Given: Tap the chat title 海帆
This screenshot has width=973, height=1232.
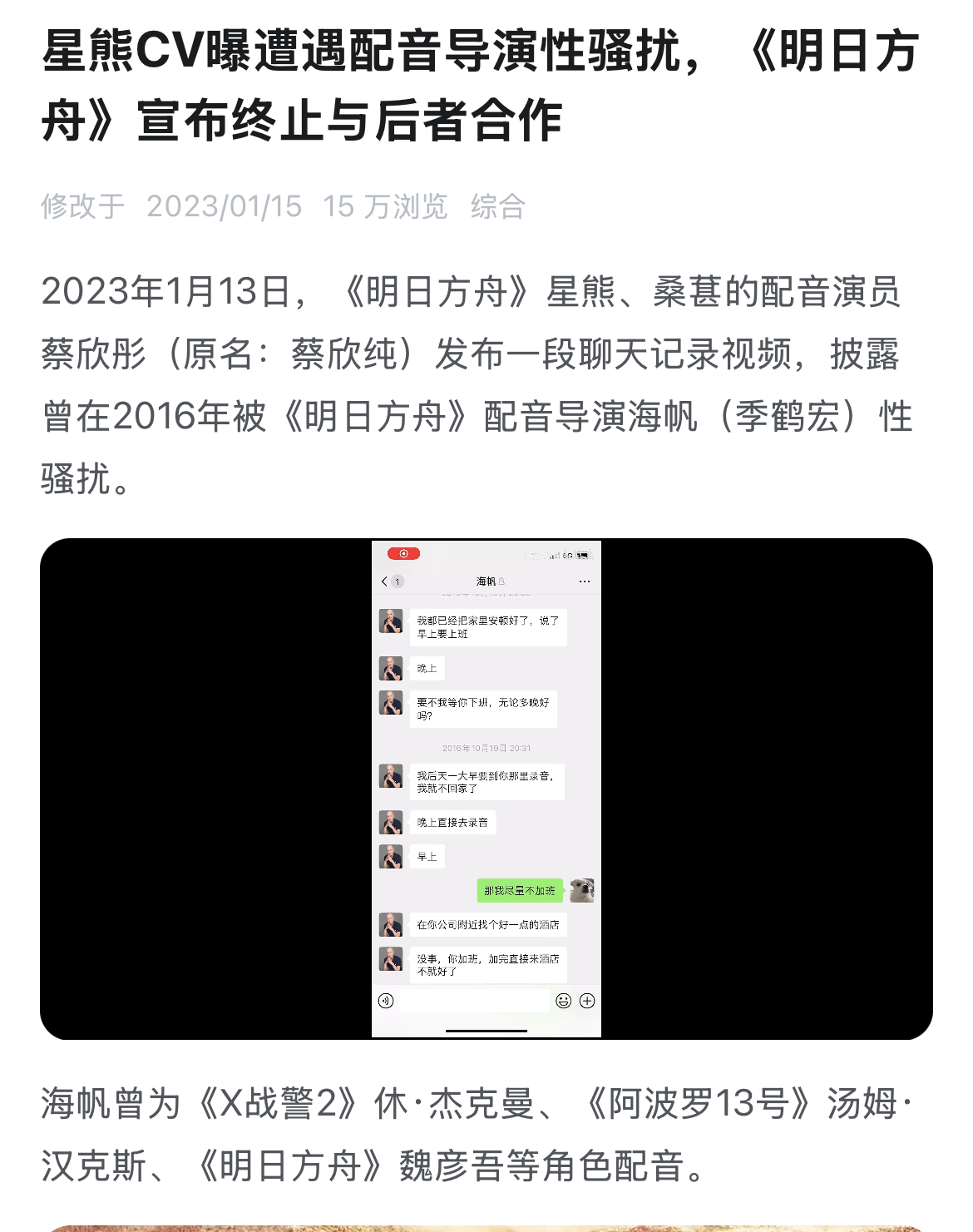Looking at the screenshot, I should click(x=486, y=581).
